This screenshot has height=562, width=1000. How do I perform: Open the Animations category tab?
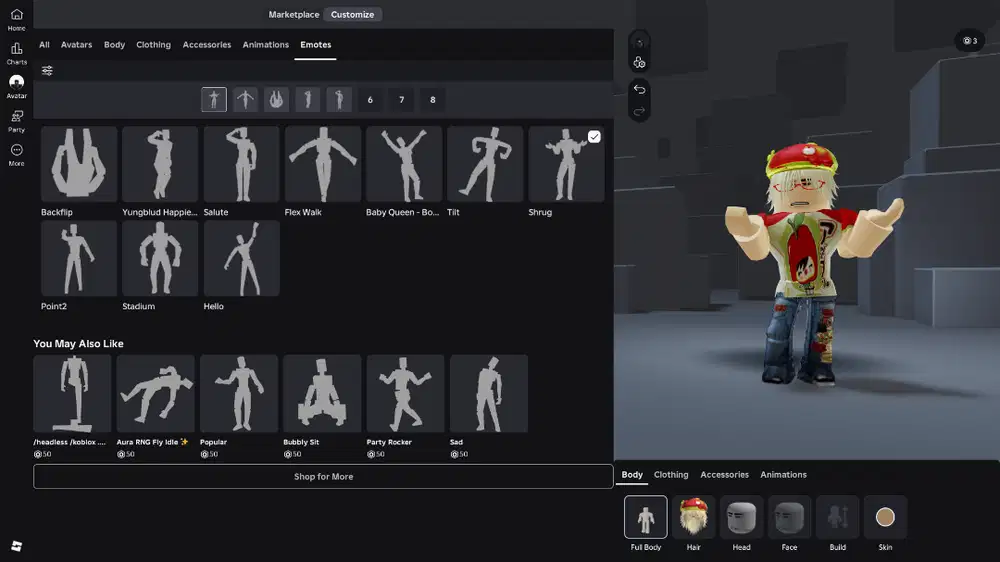tap(265, 45)
